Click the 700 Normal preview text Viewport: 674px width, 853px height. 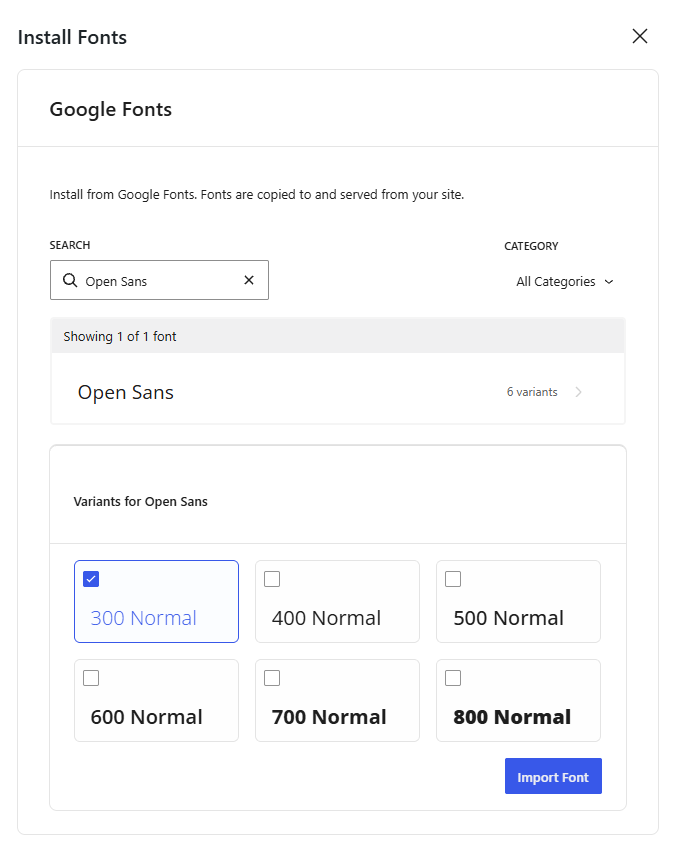329,718
